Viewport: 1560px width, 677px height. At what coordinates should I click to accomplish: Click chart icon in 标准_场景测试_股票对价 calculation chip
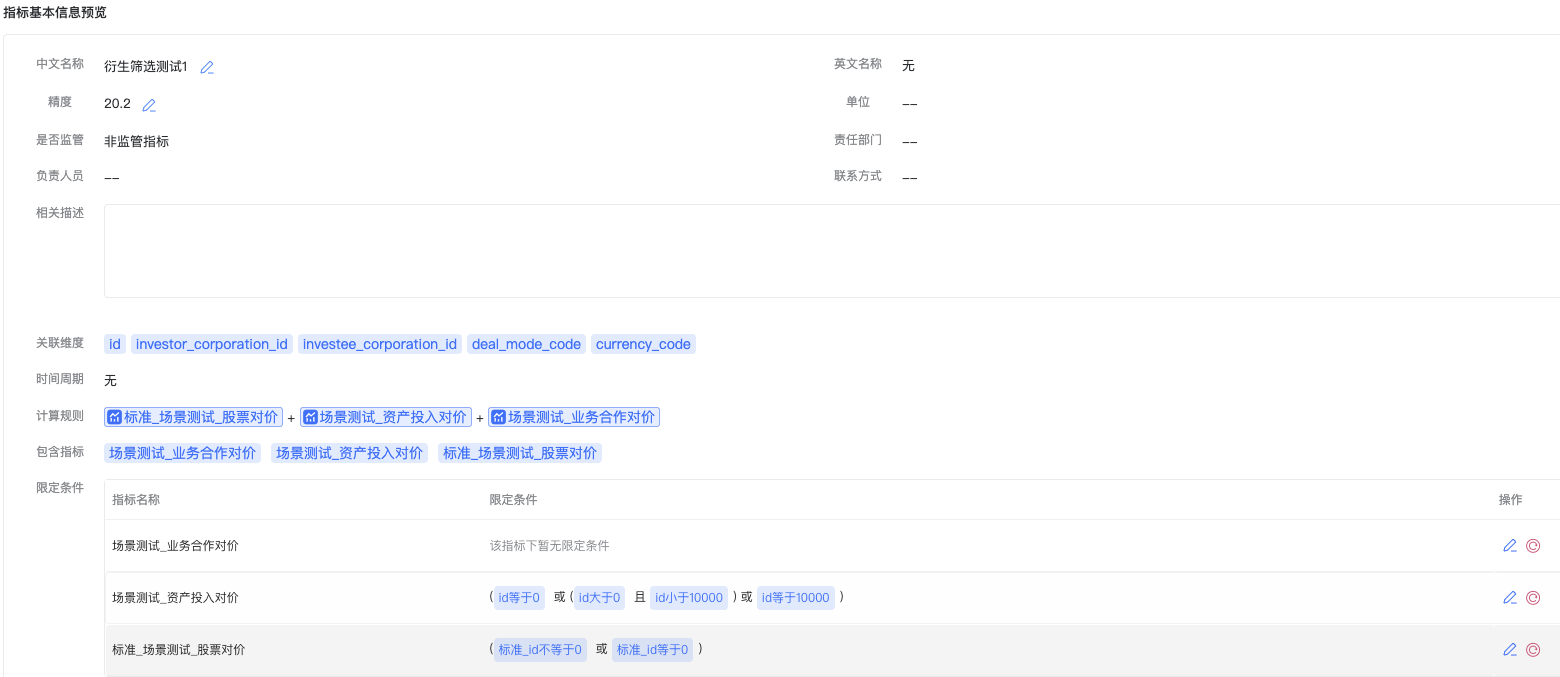(115, 417)
